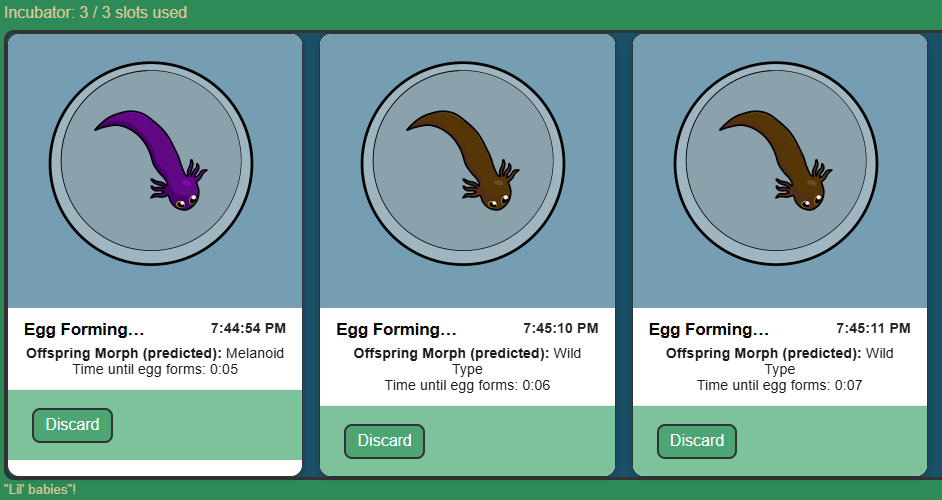Click the "Incubator: 3 / 3 slots used" header
Image resolution: width=942 pixels, height=500 pixels.
[x=96, y=13]
